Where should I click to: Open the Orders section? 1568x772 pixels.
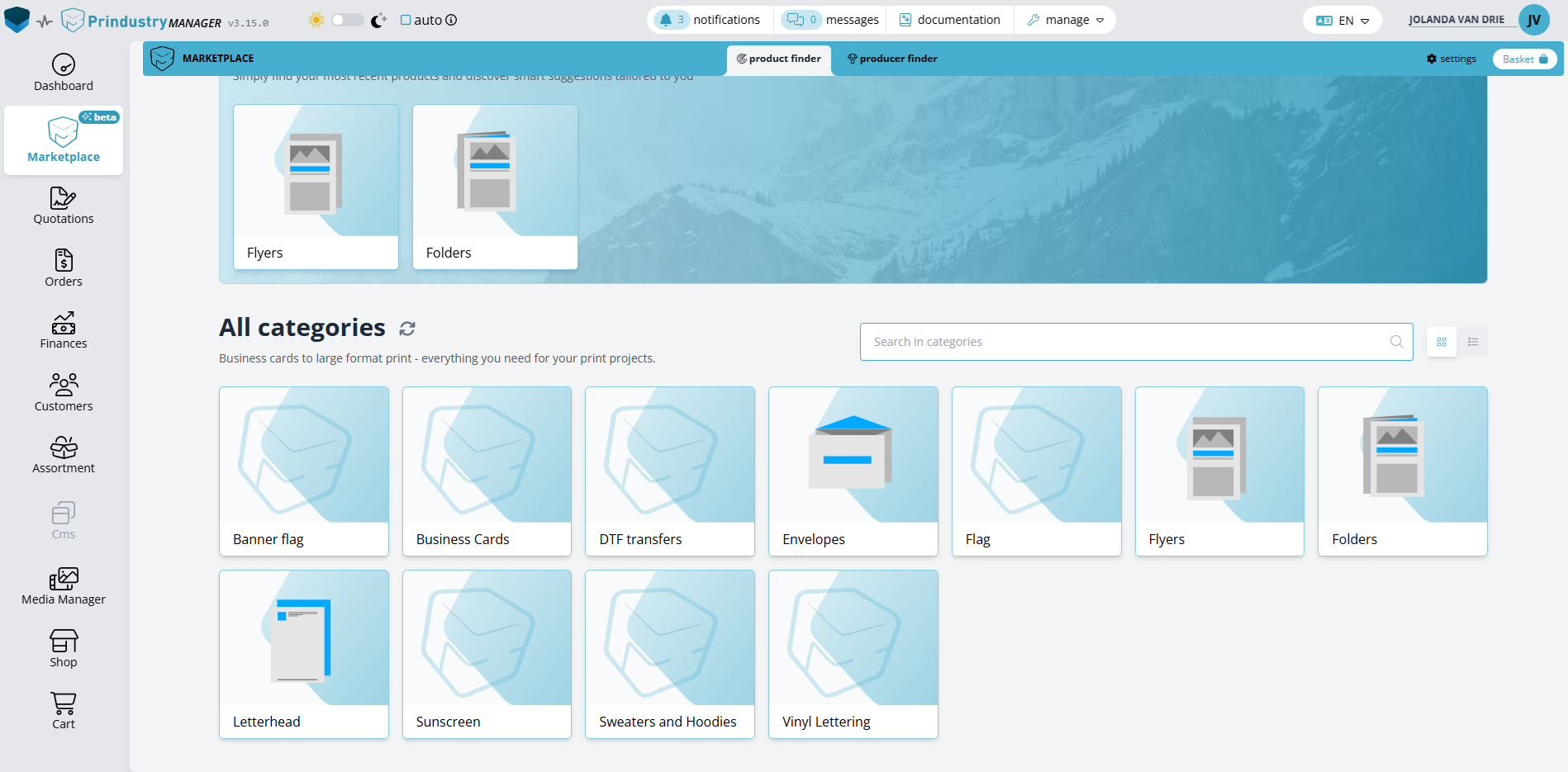point(63,268)
